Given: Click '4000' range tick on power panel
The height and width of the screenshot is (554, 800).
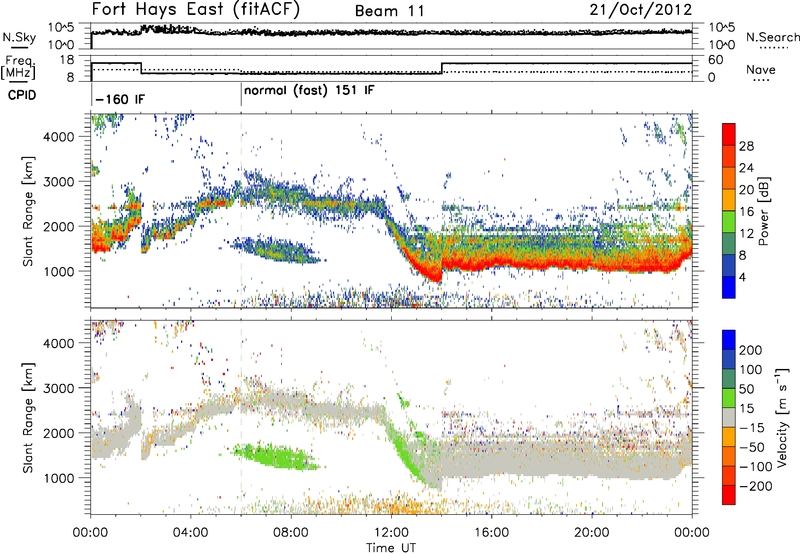Looking at the screenshot, I should (59, 137).
